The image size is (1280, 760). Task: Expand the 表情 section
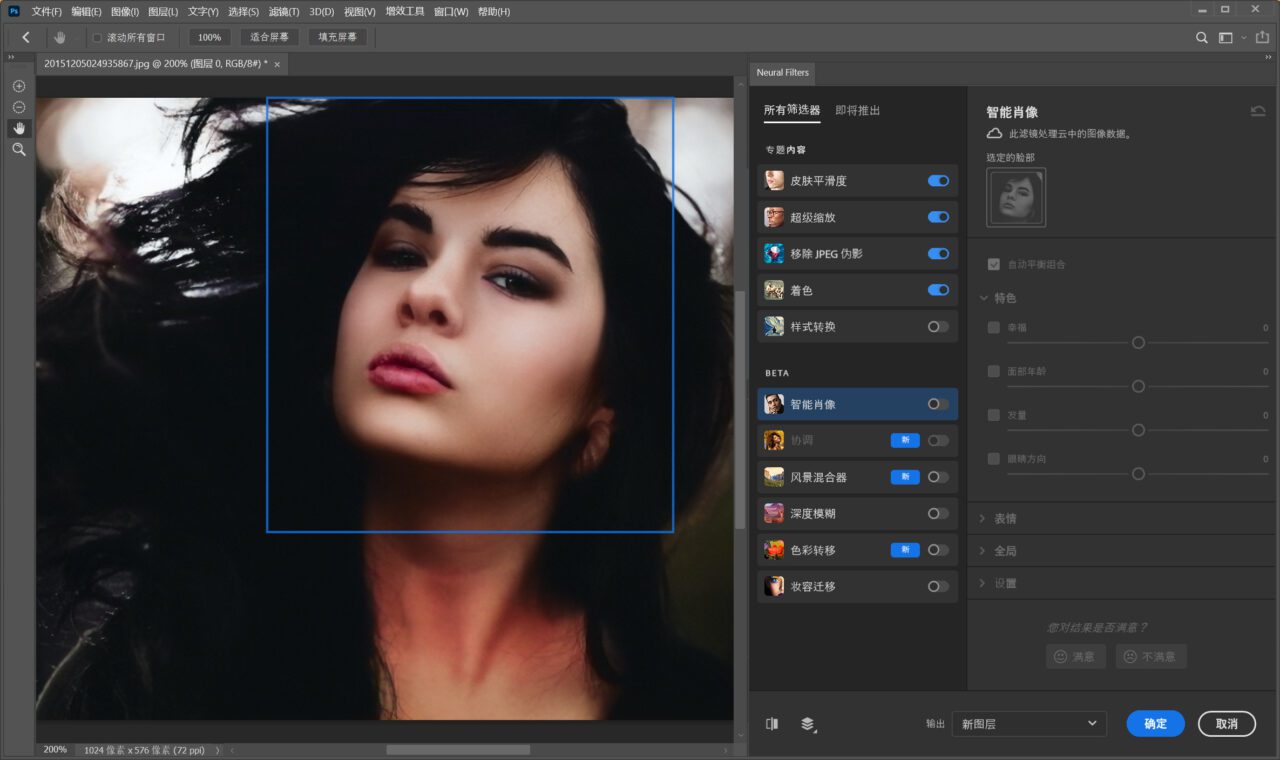[1005, 519]
